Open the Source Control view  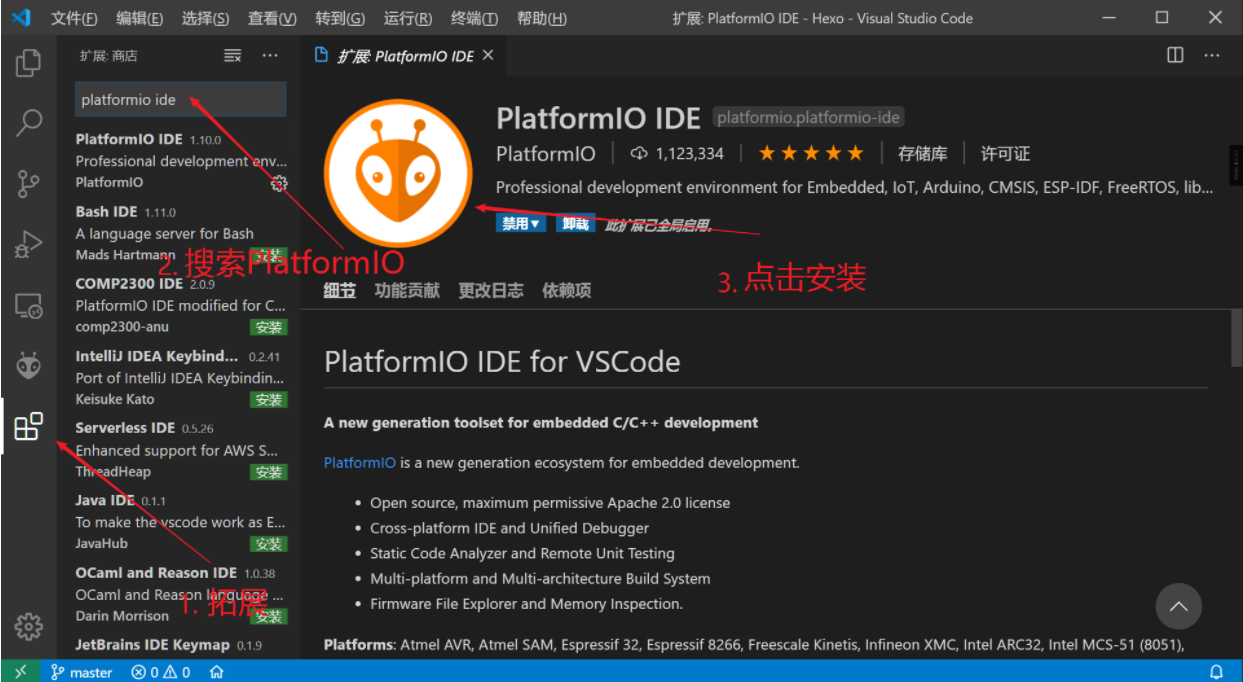[x=29, y=183]
